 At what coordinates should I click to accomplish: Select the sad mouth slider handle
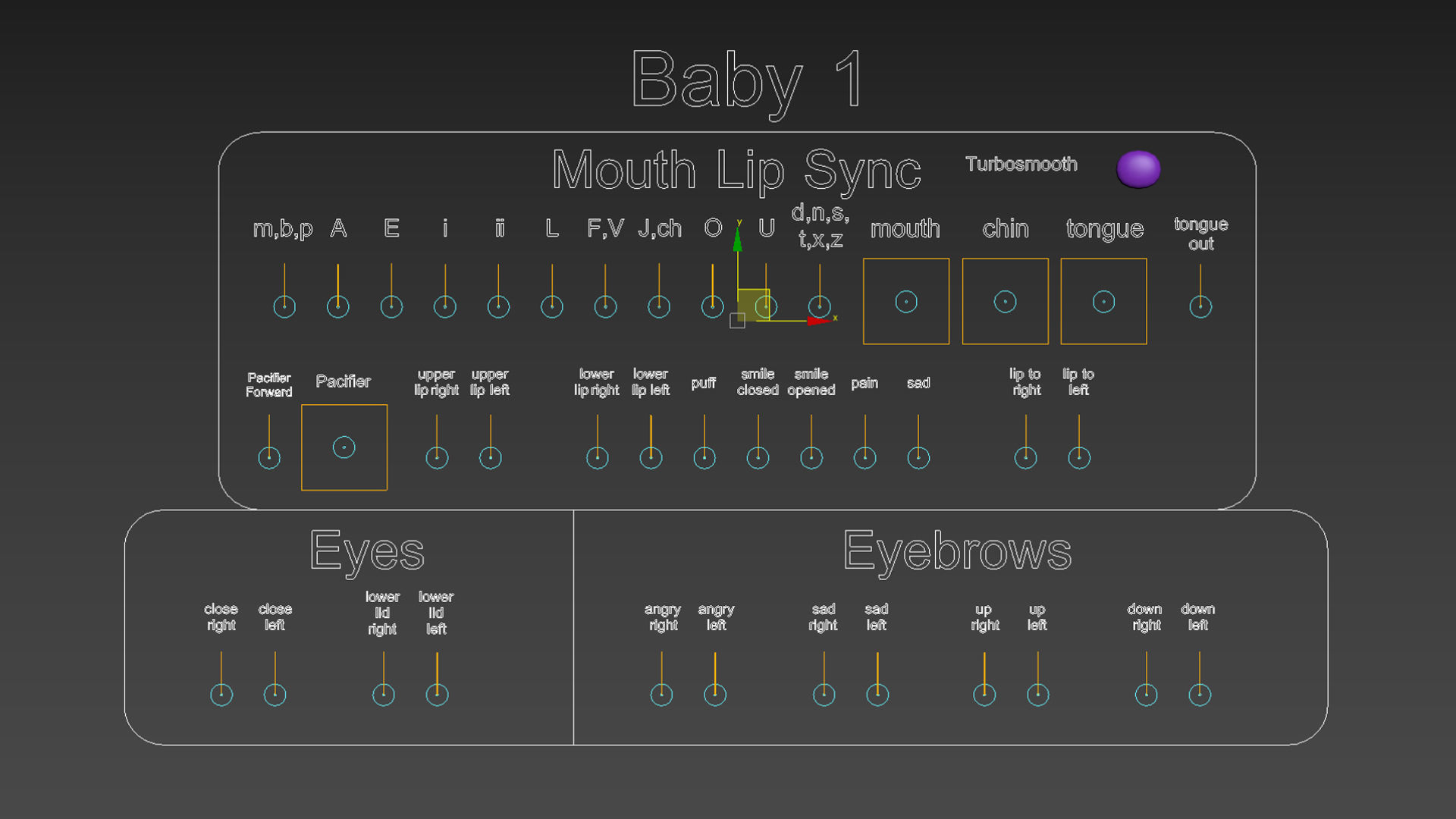coord(918,458)
